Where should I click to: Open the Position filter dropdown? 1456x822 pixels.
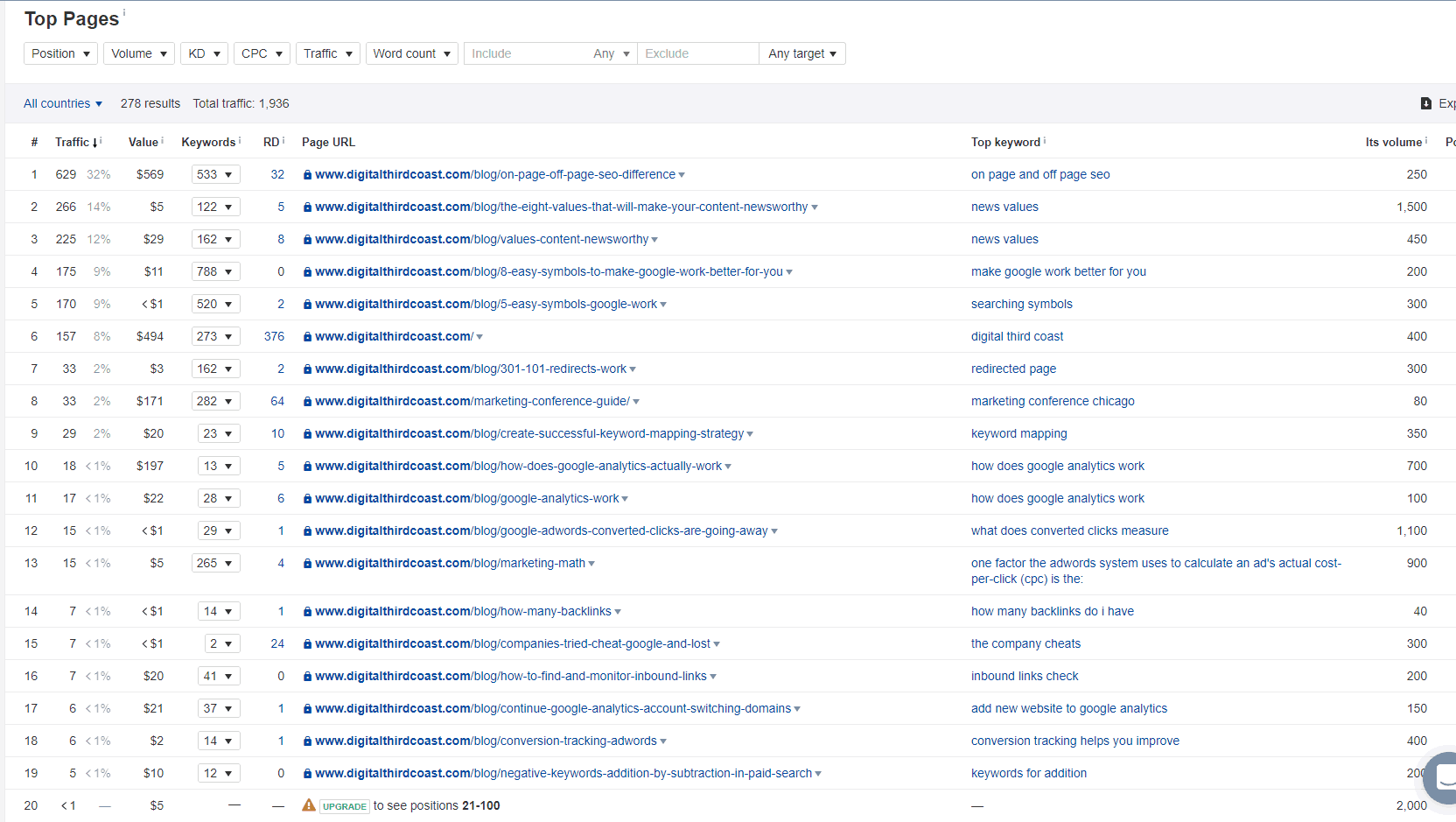pyautogui.click(x=59, y=53)
